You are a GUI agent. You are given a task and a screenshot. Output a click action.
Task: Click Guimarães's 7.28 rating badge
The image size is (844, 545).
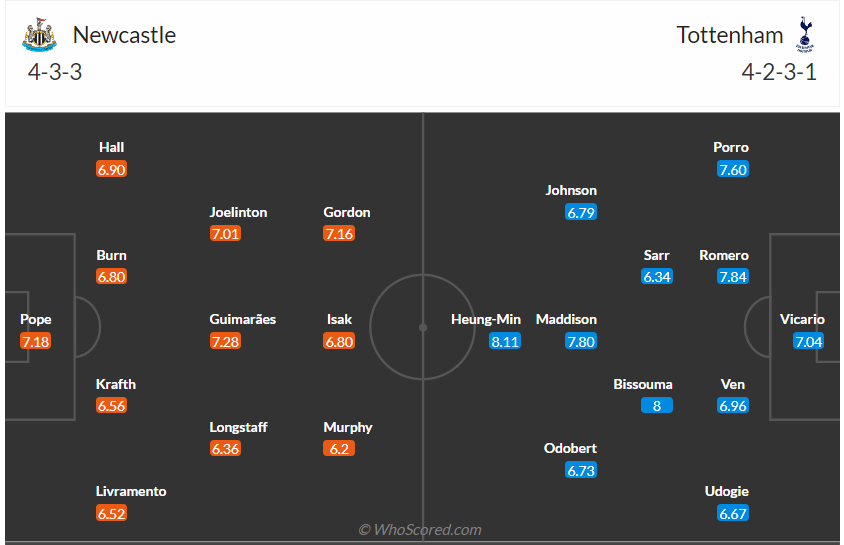[x=225, y=341]
